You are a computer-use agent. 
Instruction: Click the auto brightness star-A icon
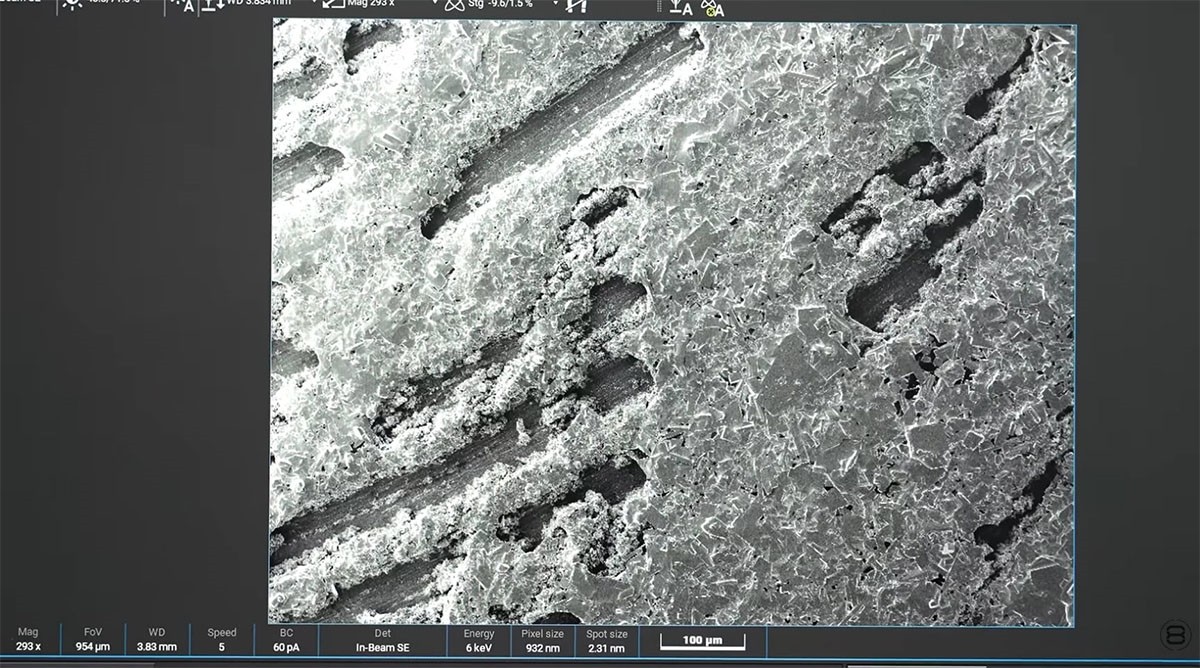coord(183,5)
